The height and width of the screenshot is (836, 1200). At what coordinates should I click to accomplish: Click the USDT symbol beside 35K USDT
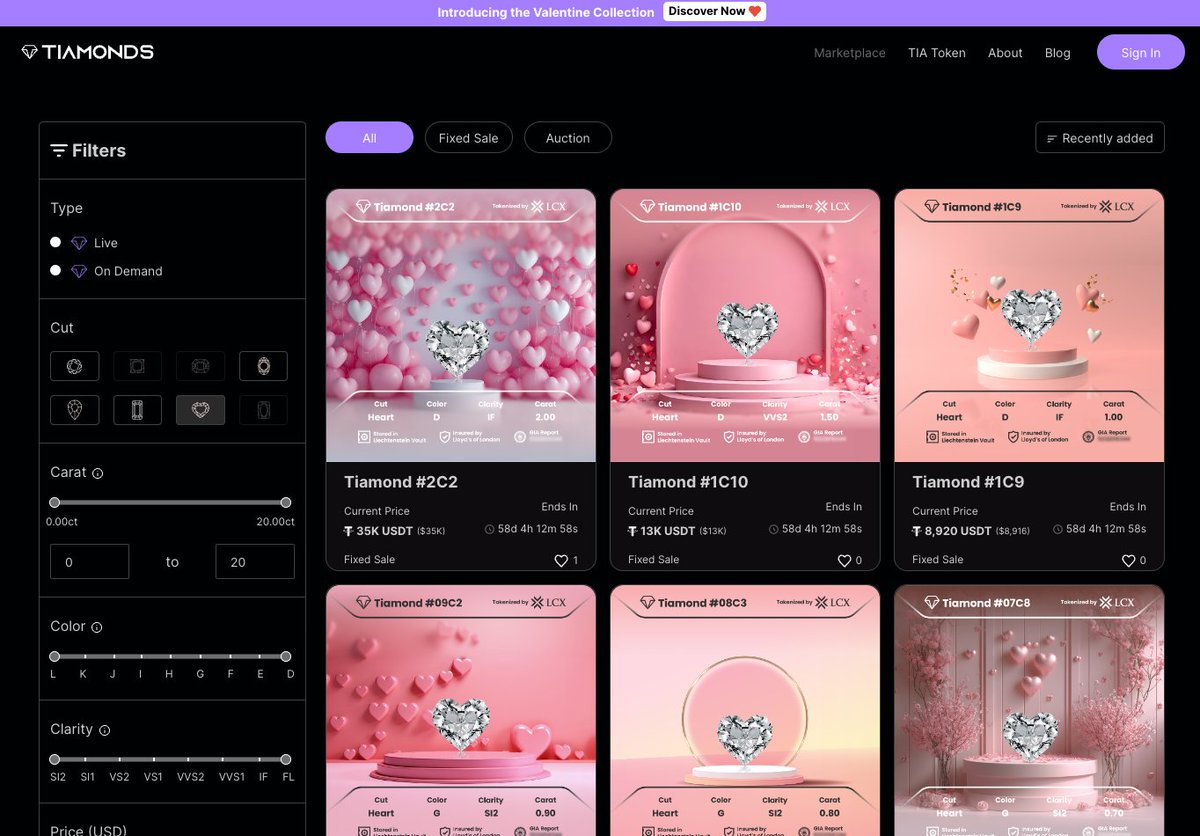click(x=349, y=531)
